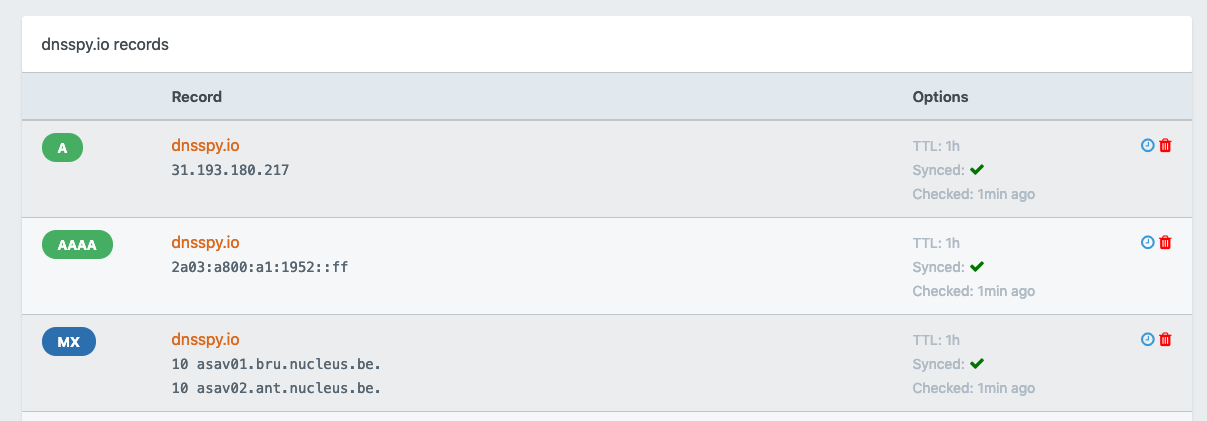
Task: Click the green synced checkmark on AAAA record
Action: (x=977, y=267)
